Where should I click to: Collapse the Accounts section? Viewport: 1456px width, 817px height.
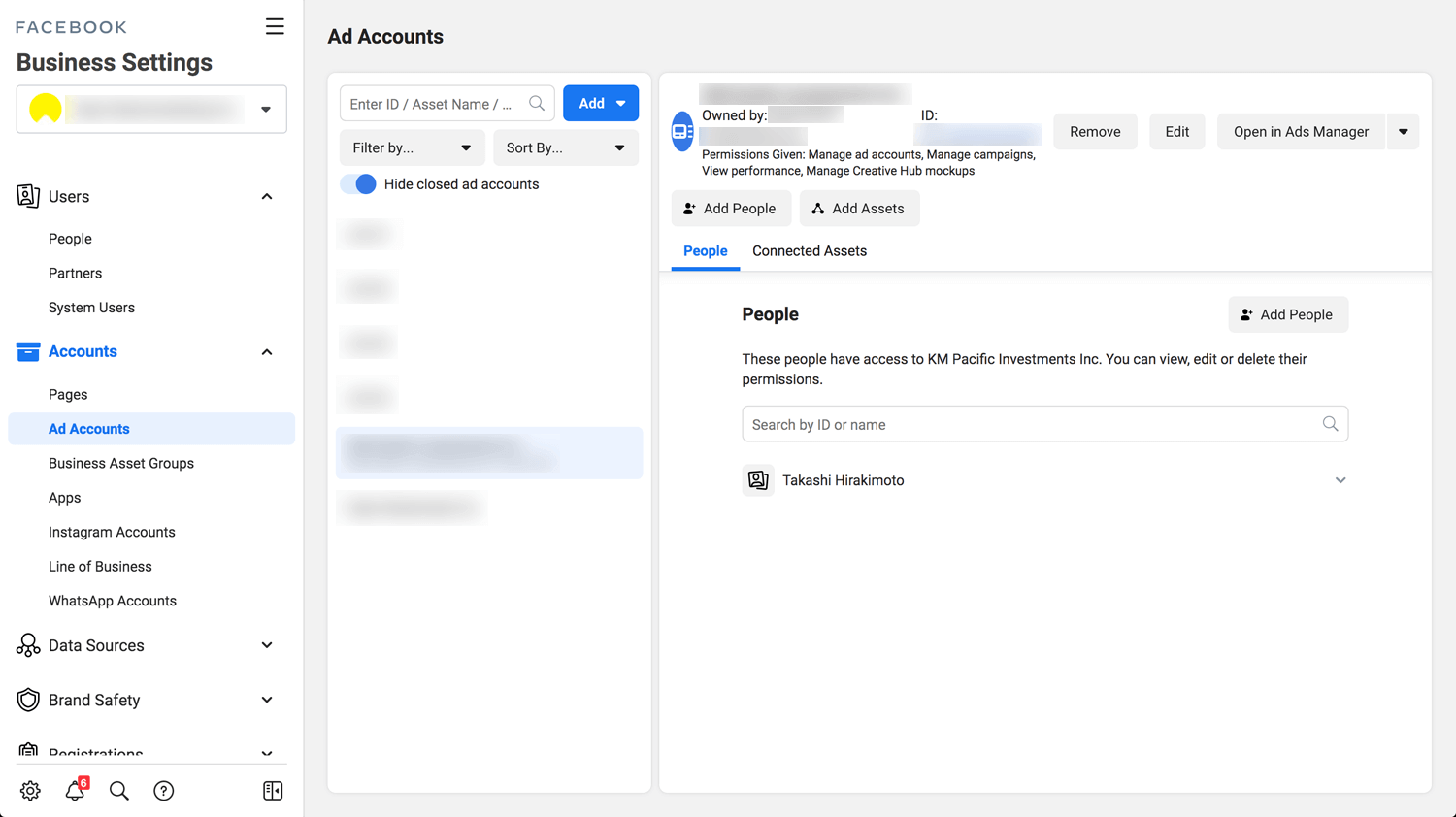(x=267, y=352)
